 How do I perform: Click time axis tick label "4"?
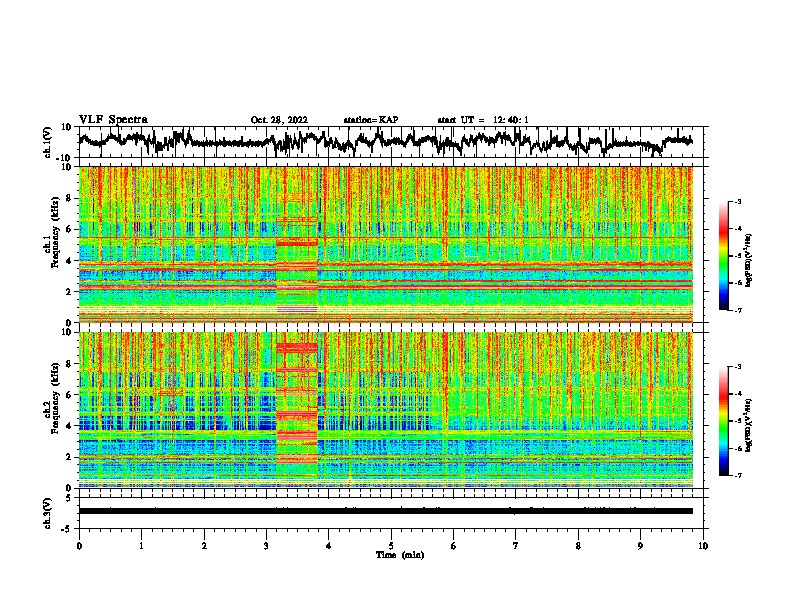click(x=329, y=546)
